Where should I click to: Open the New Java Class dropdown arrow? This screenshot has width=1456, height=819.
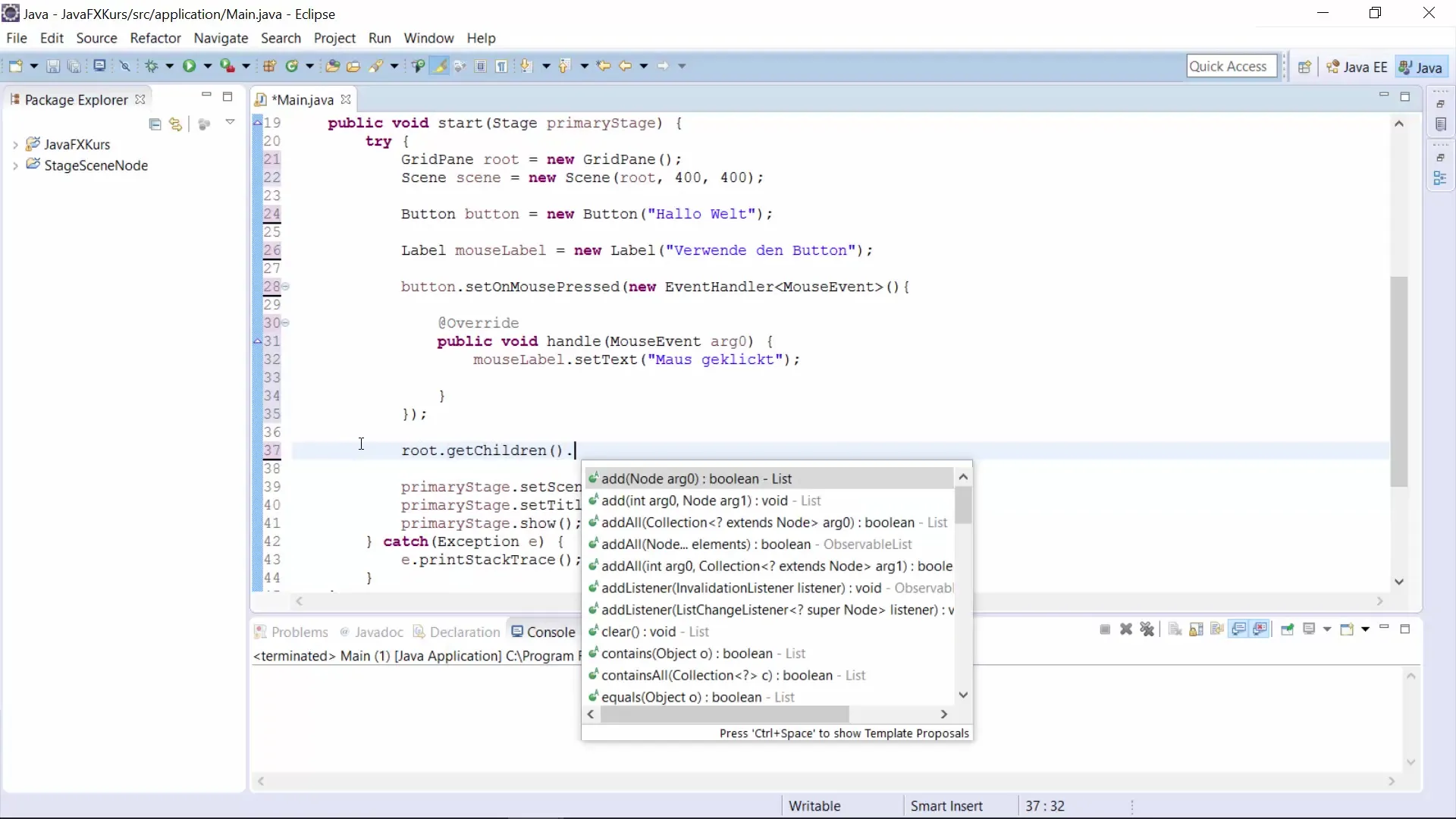(309, 66)
